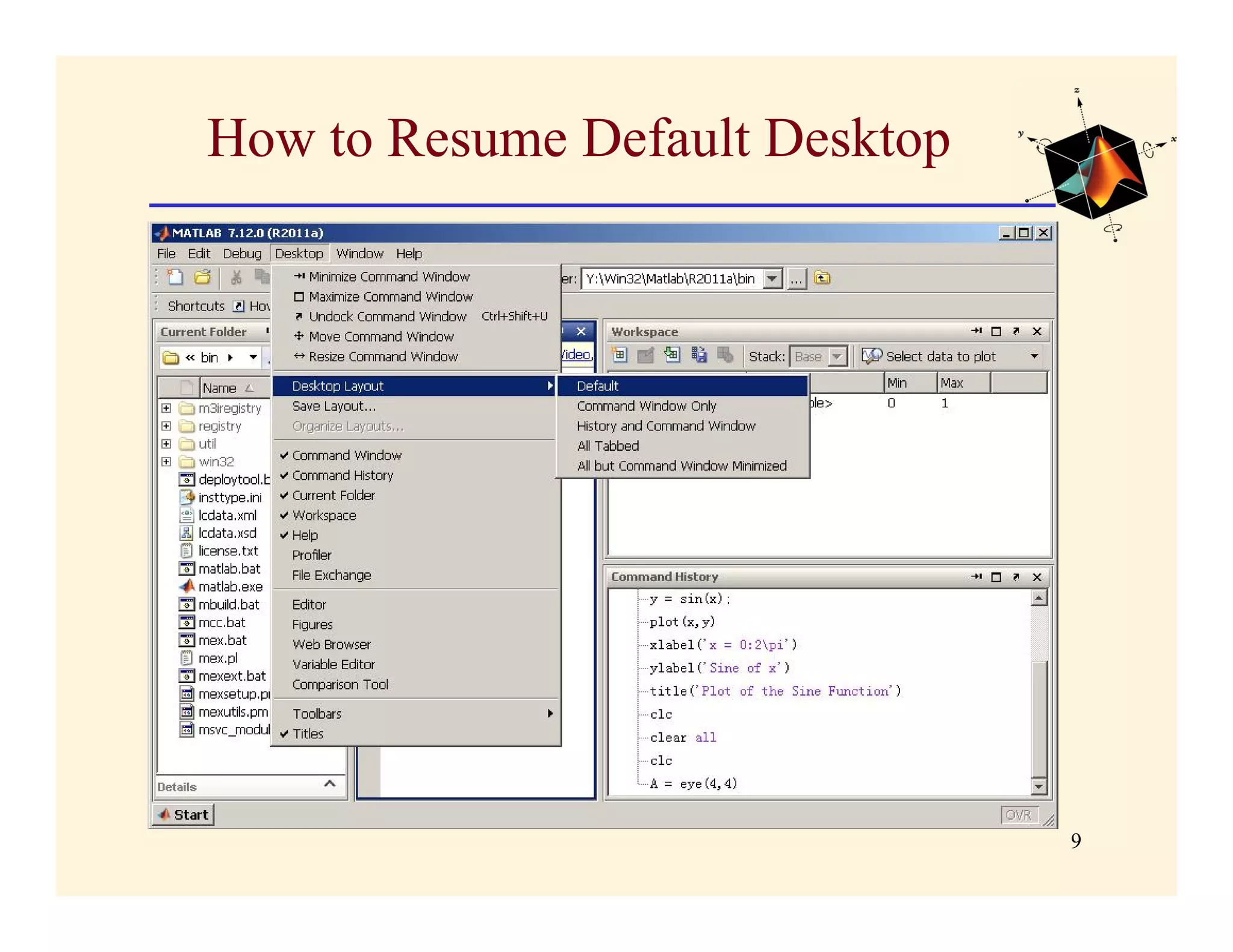
Task: Expand the win32 folder
Action: pos(166,462)
